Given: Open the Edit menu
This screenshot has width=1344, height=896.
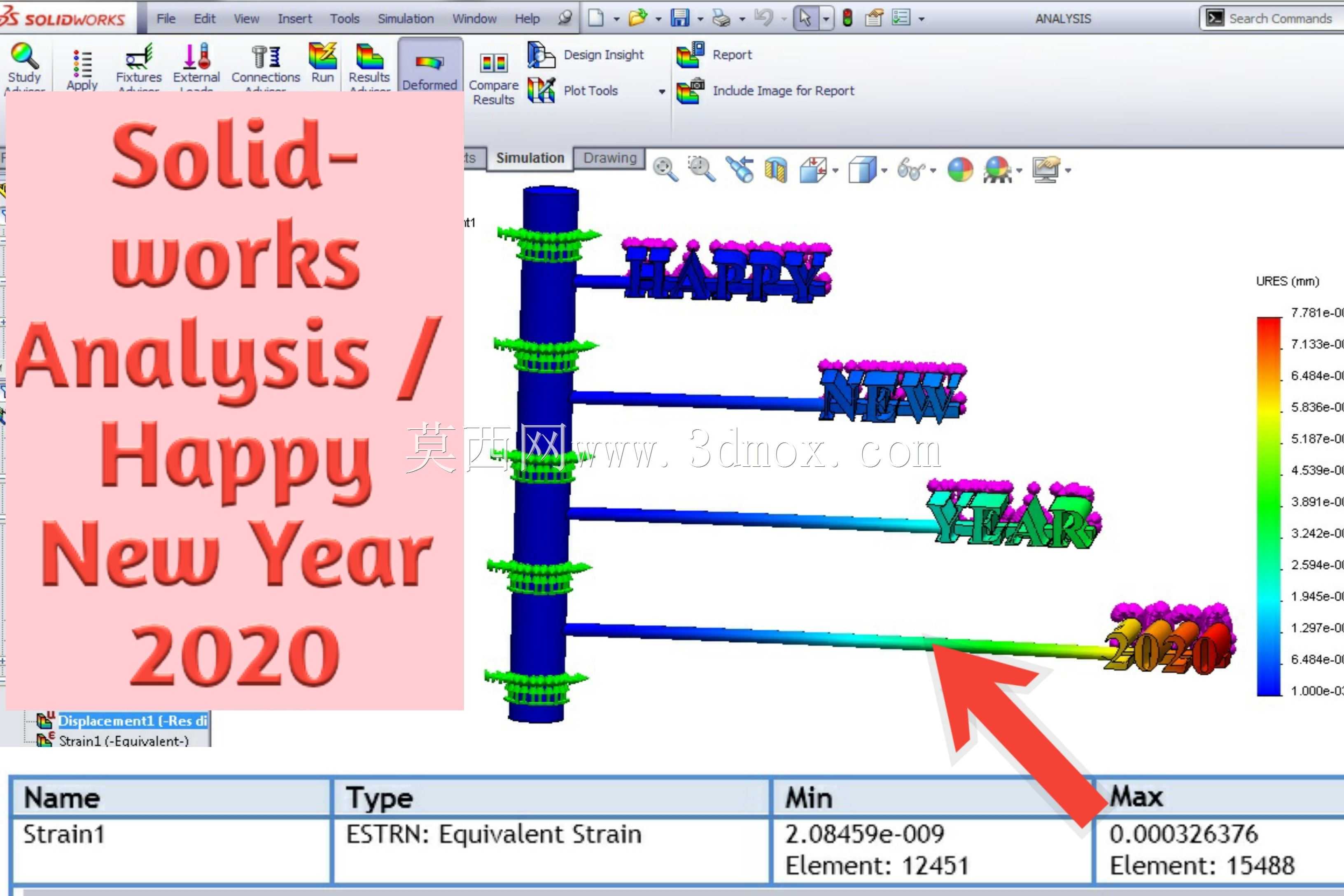Looking at the screenshot, I should 204,19.
